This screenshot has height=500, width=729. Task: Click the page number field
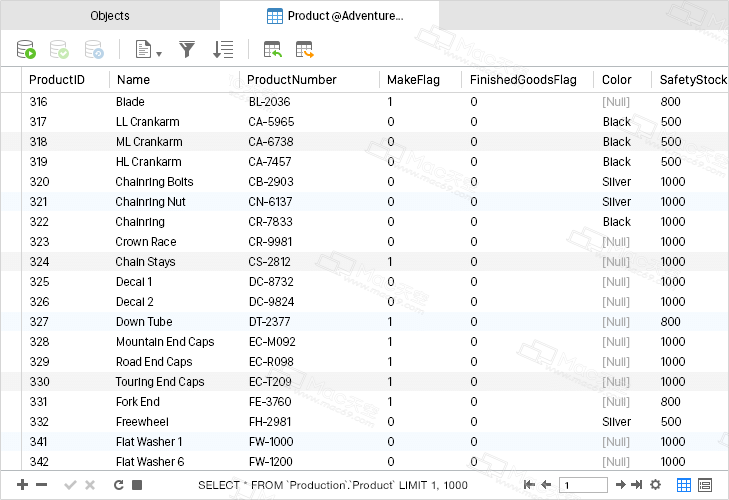pyautogui.click(x=583, y=485)
